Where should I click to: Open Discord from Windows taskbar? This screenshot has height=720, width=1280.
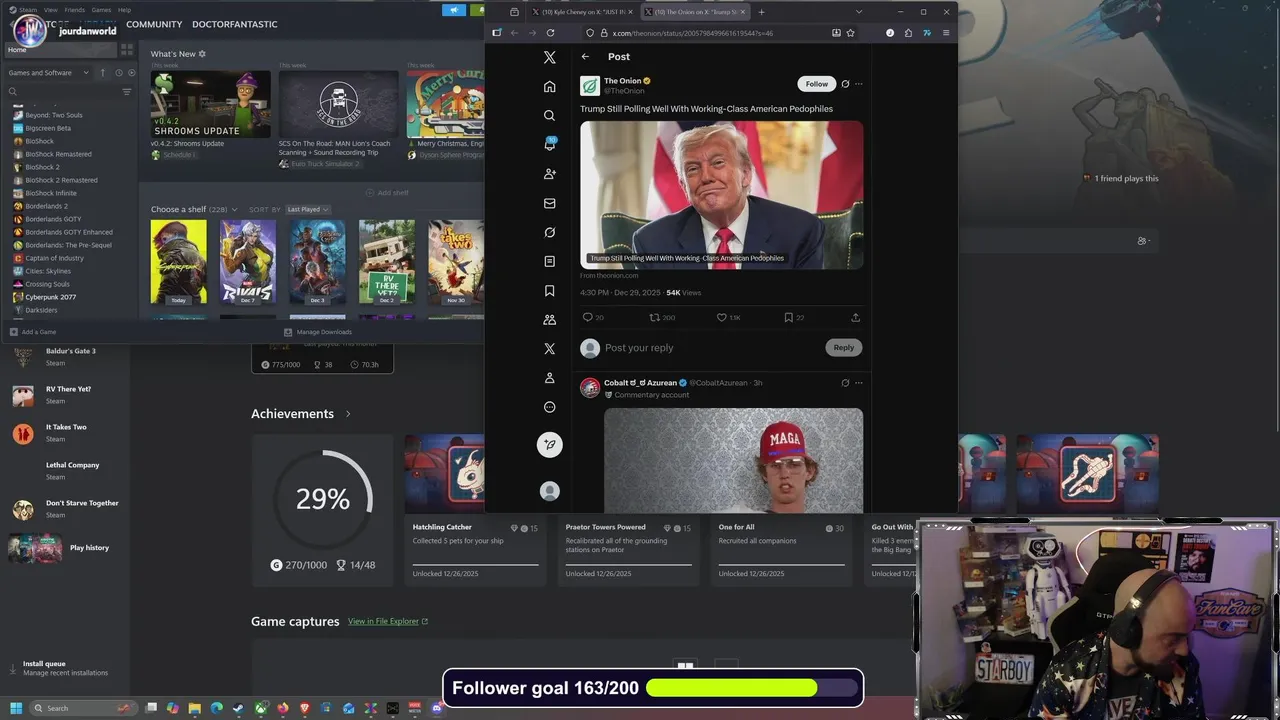[x=436, y=708]
